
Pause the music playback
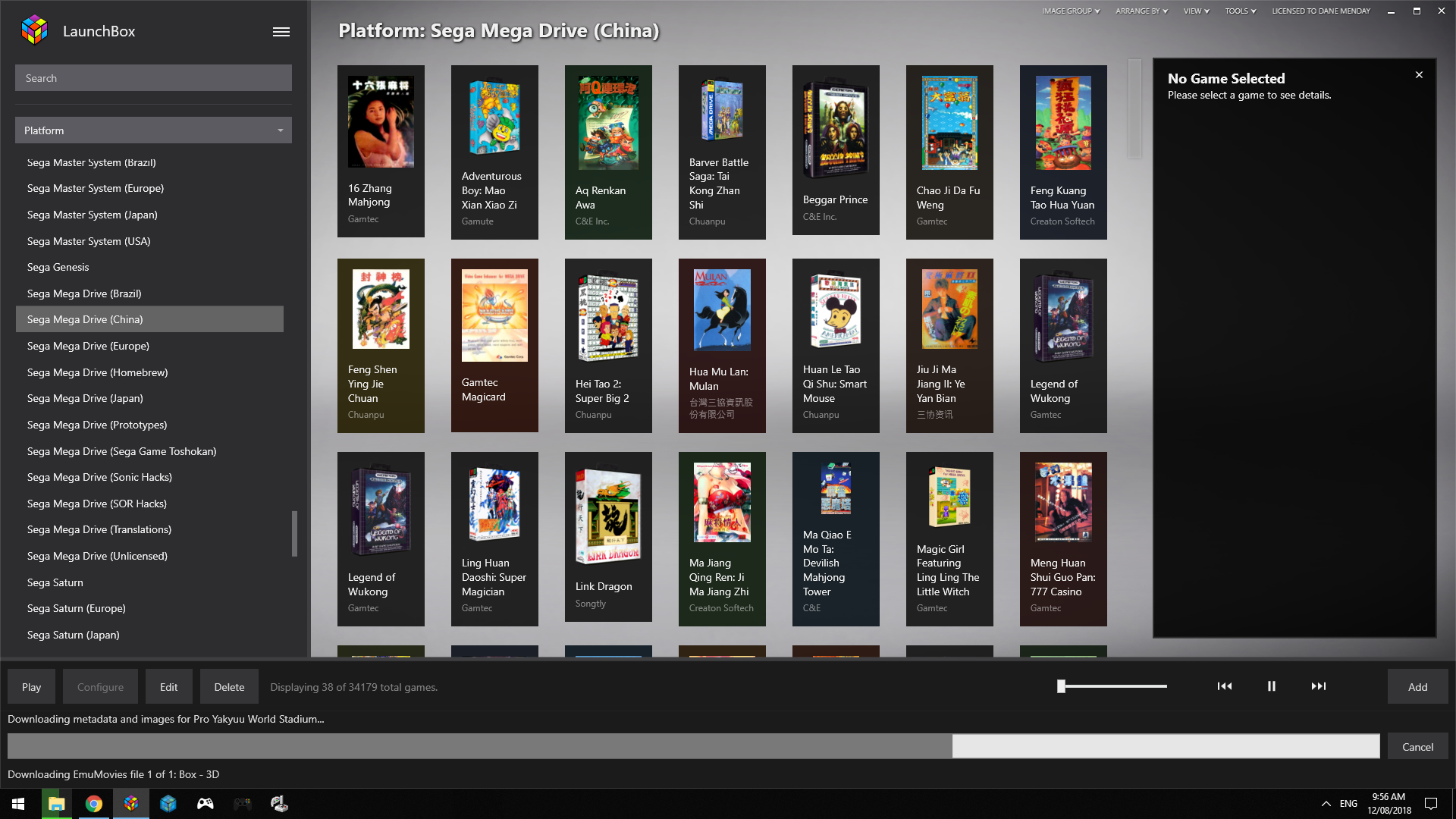1272,686
